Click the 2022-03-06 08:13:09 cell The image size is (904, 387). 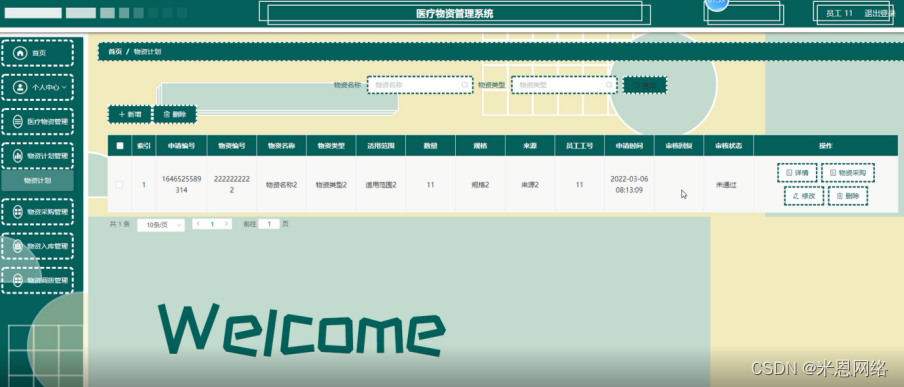tap(630, 185)
